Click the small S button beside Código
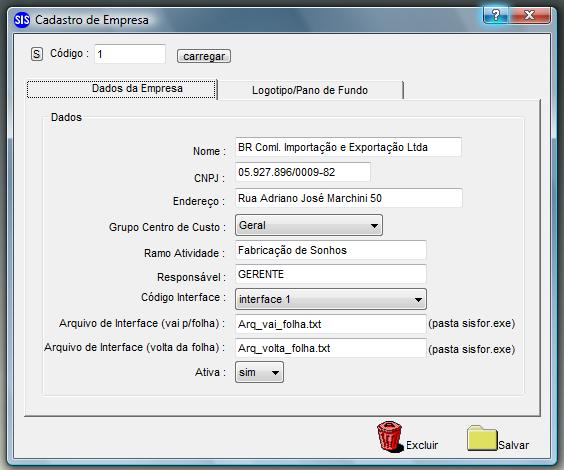The image size is (564, 470). (x=37, y=54)
